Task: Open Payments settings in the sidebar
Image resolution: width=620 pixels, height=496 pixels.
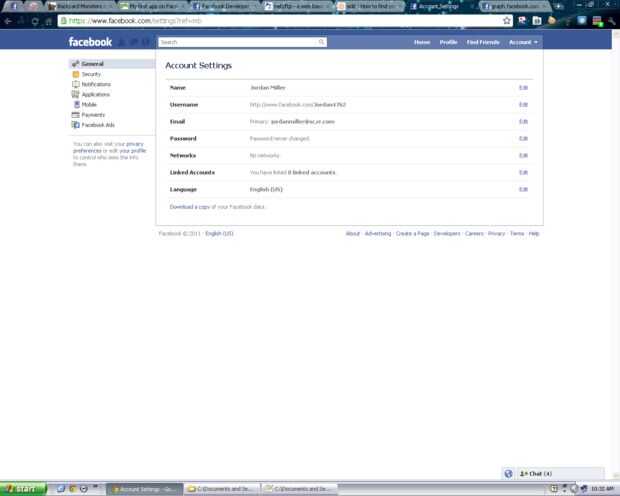Action: (x=88, y=115)
